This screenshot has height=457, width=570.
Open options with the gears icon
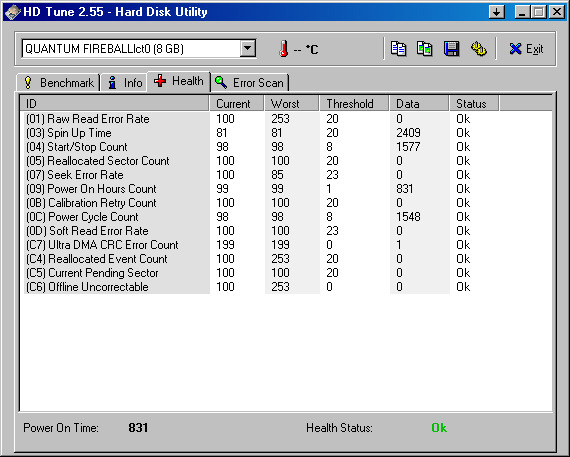coord(479,49)
